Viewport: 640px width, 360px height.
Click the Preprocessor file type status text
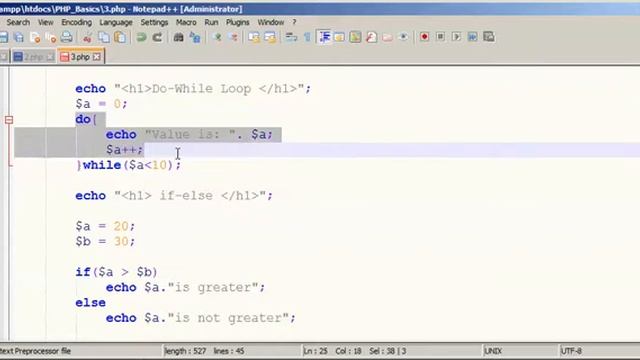(35, 351)
